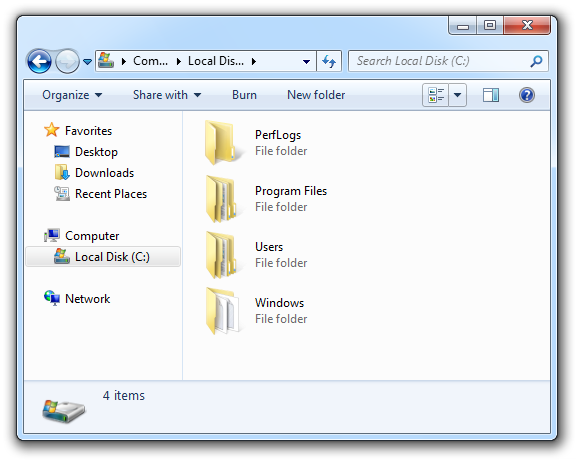
Task: Go back with the Back arrow button
Action: tap(39, 61)
